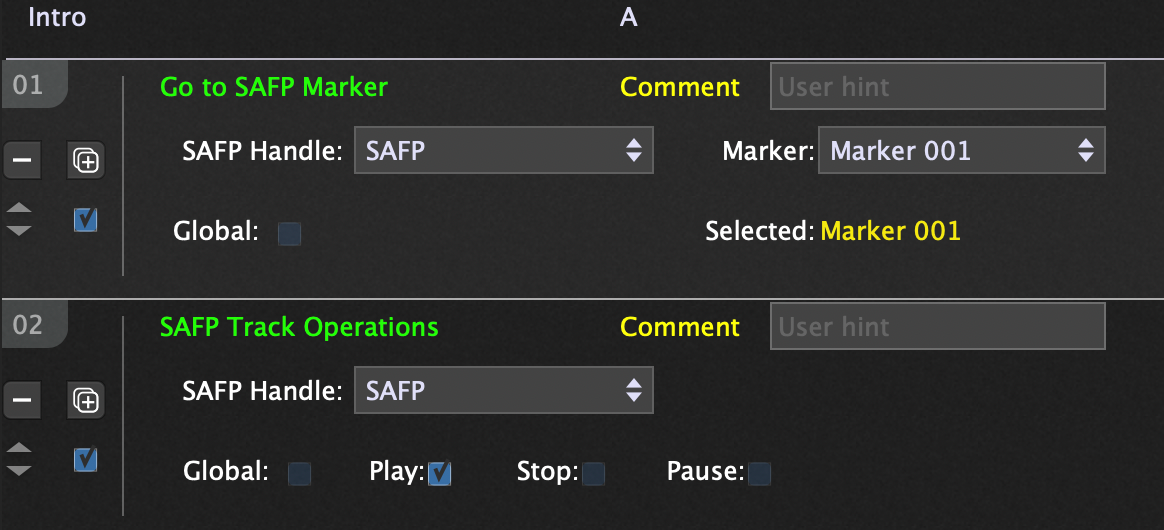This screenshot has width=1164, height=530.
Task: Open the Marker 001 dropdown
Action: (961, 151)
